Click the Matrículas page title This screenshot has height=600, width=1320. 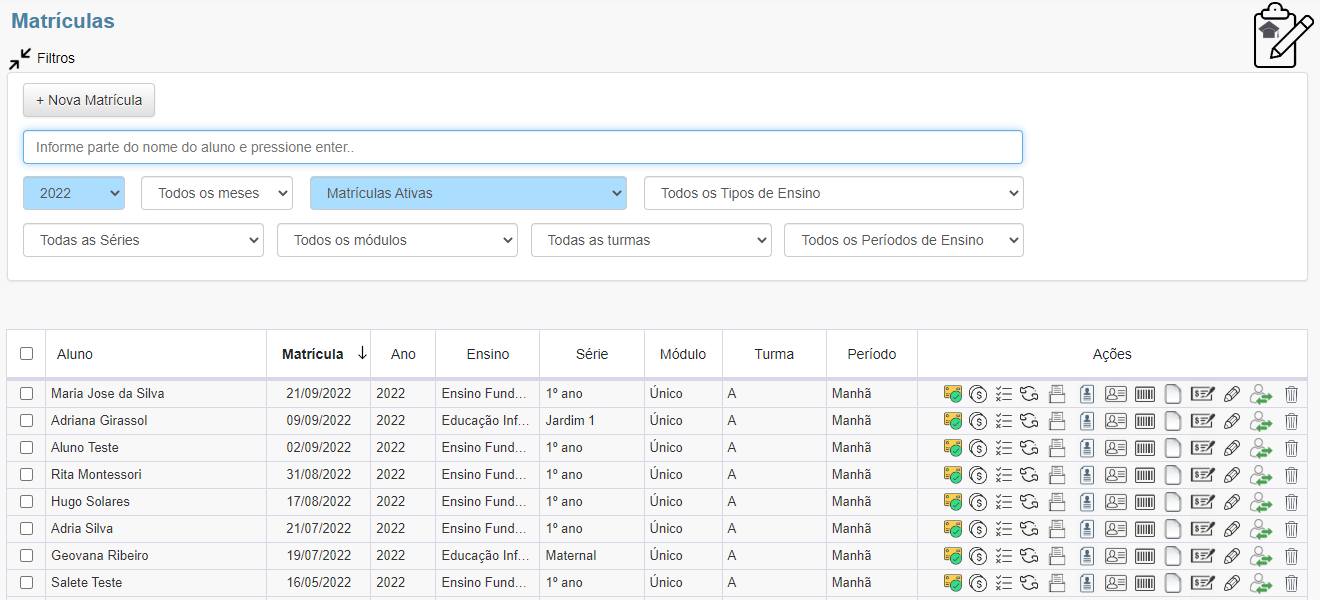pyautogui.click(x=63, y=21)
